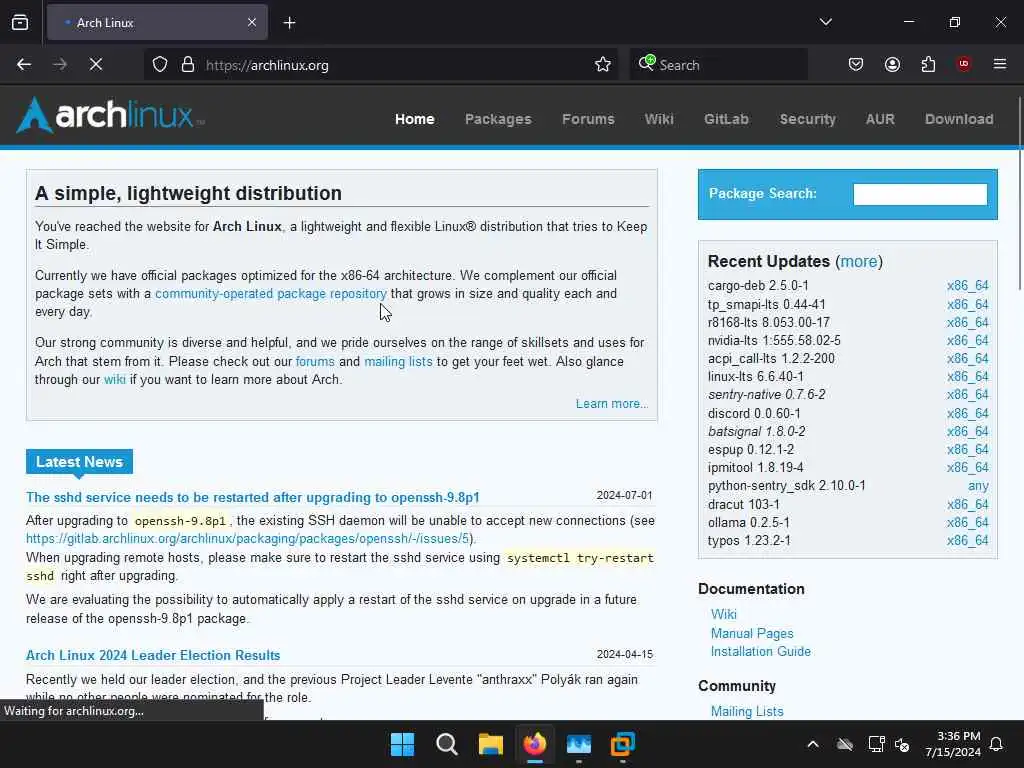Image resolution: width=1024 pixels, height=768 pixels.
Task: Open Documentation Wiki link
Action: click(724, 615)
